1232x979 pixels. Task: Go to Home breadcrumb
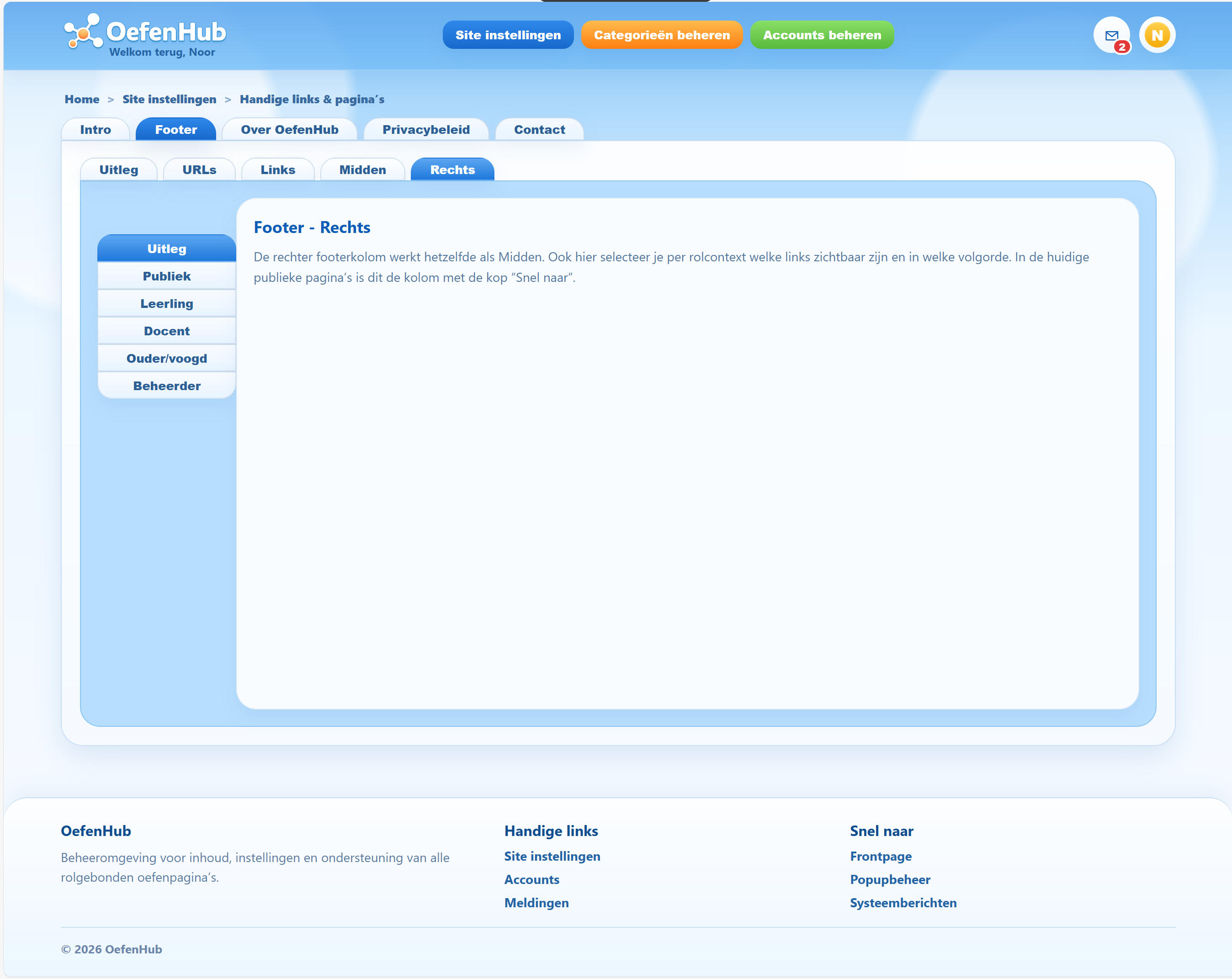tap(82, 100)
